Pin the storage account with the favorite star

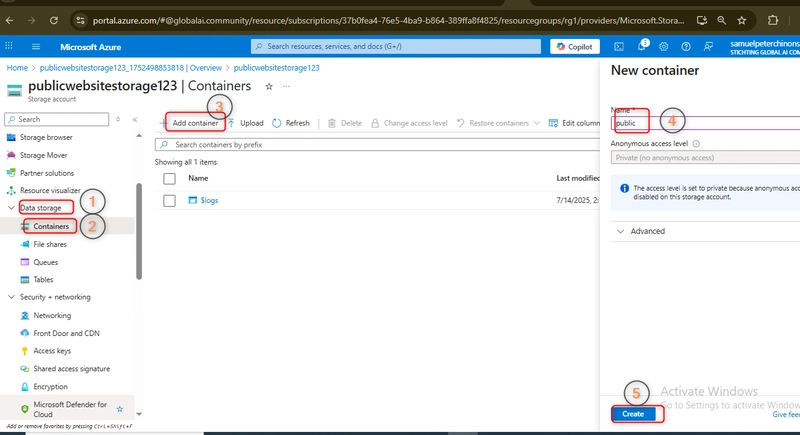click(269, 86)
